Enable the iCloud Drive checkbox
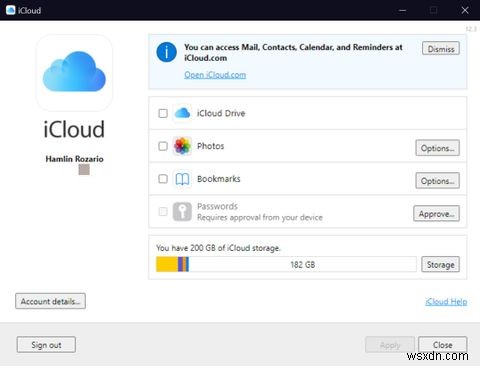This screenshot has width=480, height=366. [163, 113]
